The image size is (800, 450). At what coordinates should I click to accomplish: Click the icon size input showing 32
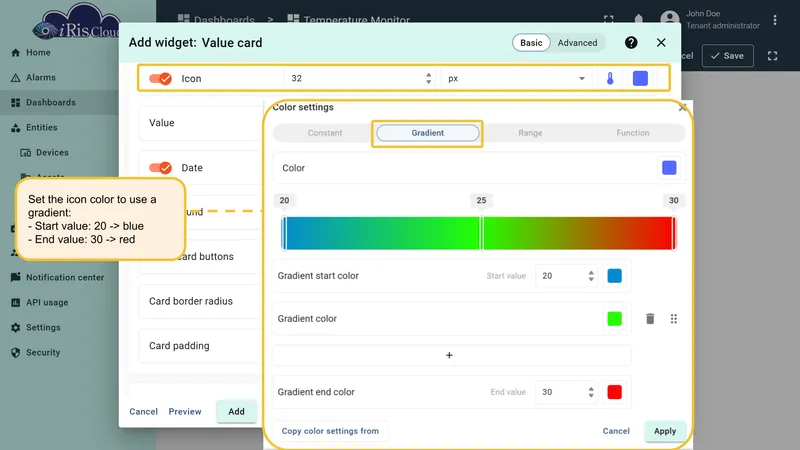357,79
